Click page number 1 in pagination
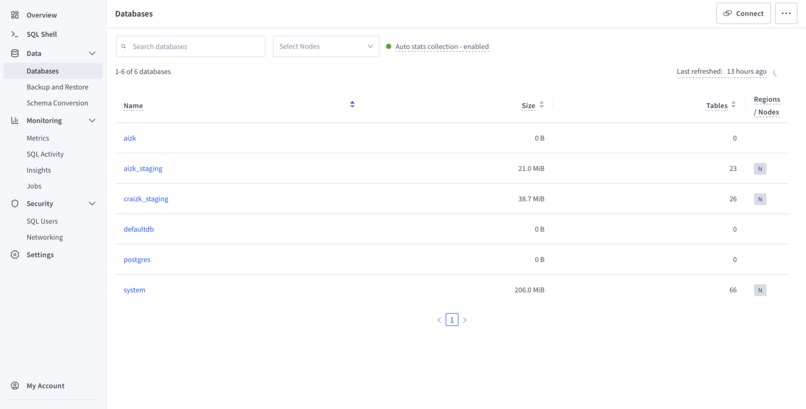 coord(452,320)
